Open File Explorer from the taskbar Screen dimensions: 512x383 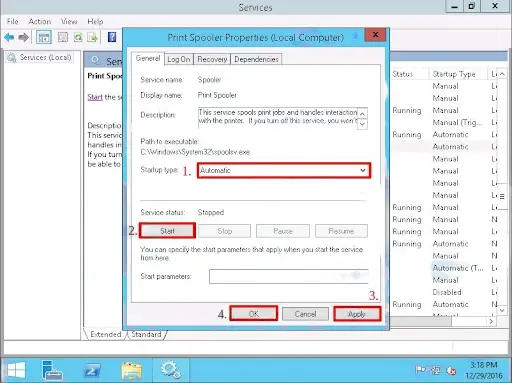click(132, 370)
